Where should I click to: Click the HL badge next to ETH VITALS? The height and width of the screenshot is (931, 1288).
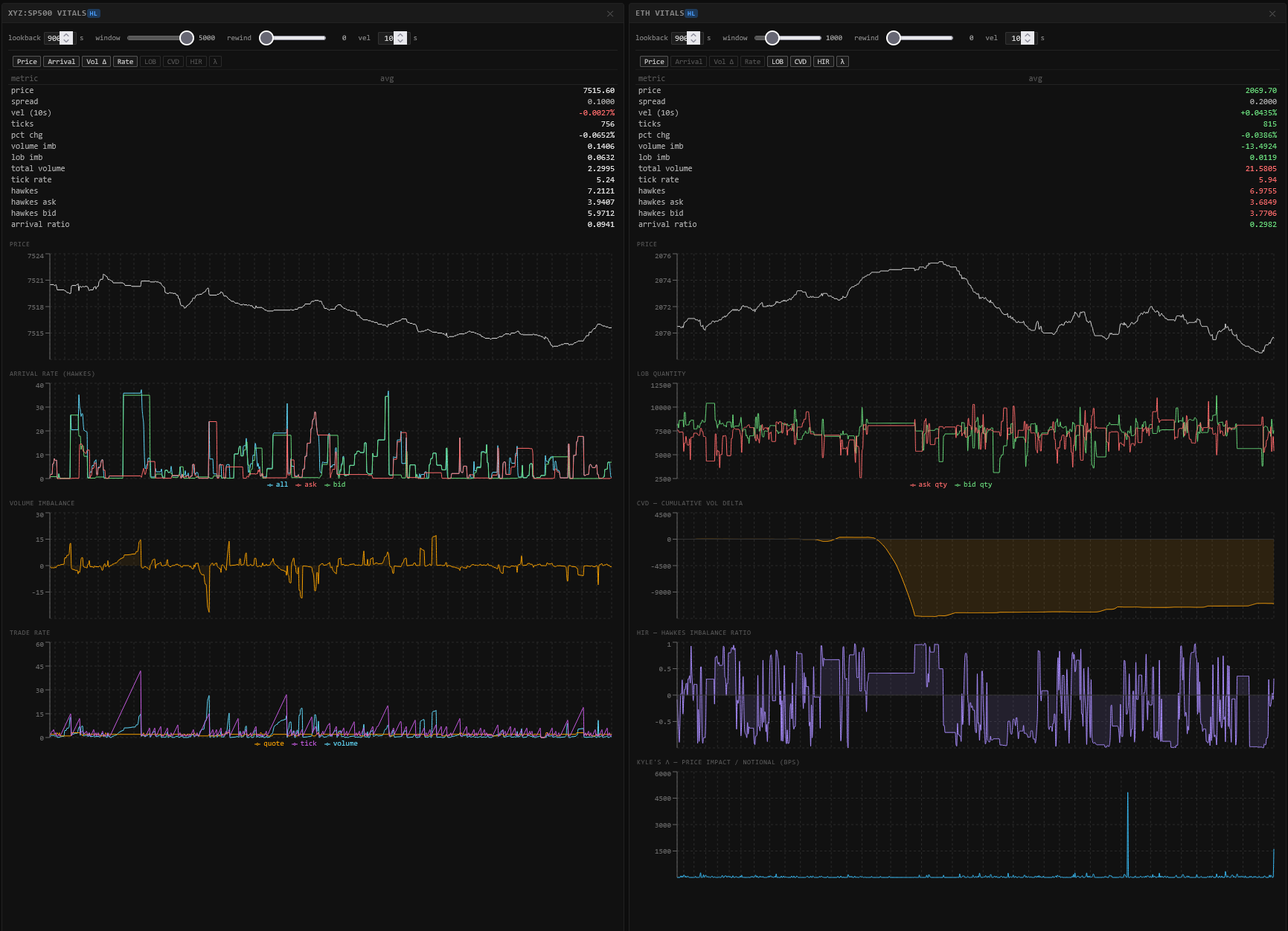(691, 13)
